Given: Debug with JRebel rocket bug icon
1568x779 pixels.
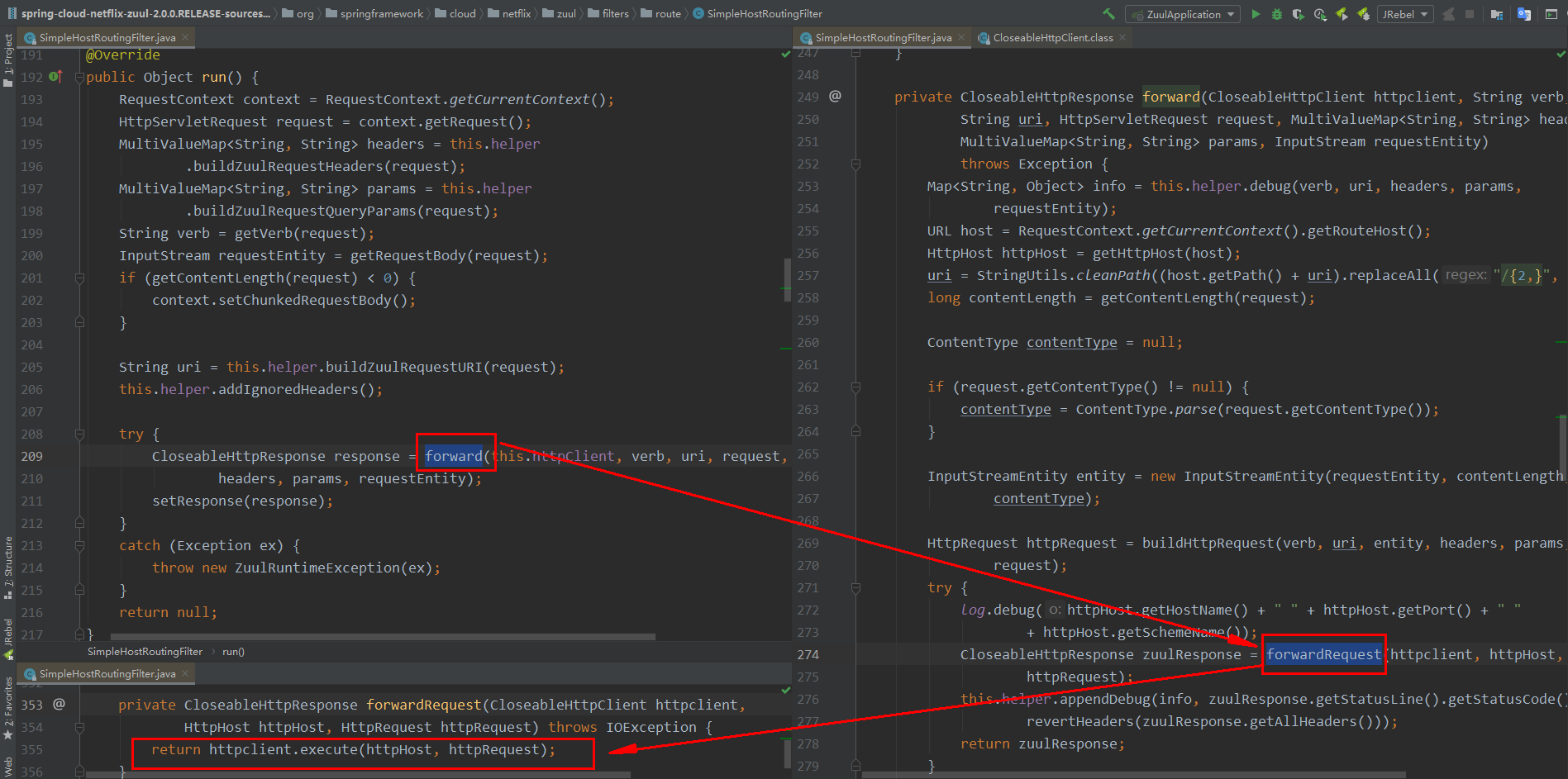Looking at the screenshot, I should pos(1363,14).
